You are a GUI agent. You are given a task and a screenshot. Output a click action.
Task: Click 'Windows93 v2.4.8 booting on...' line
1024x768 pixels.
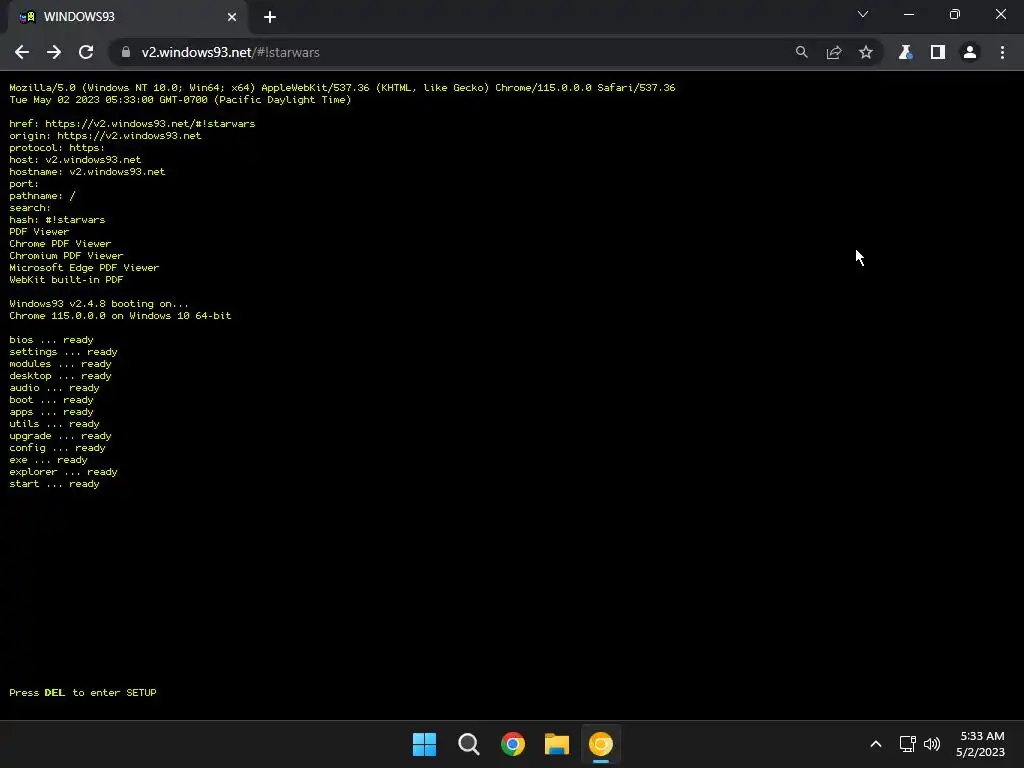99,304
